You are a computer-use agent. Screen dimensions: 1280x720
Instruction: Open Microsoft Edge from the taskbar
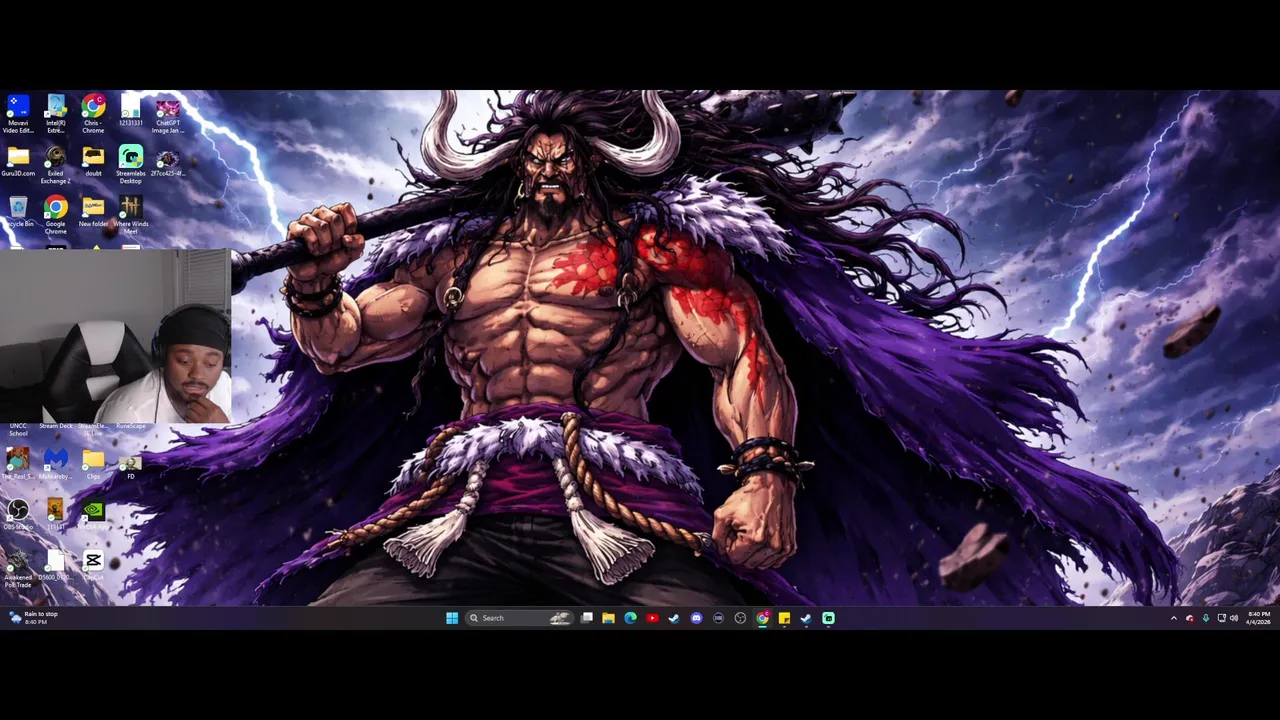click(x=630, y=618)
